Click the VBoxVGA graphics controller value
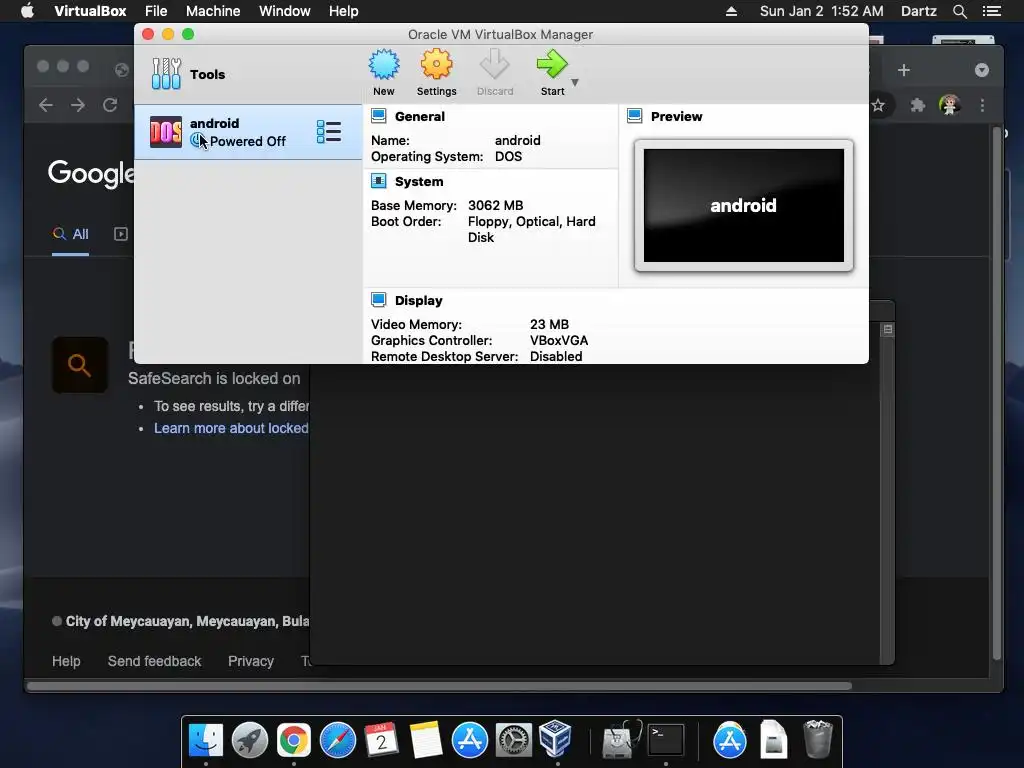The image size is (1024, 768). [559, 340]
